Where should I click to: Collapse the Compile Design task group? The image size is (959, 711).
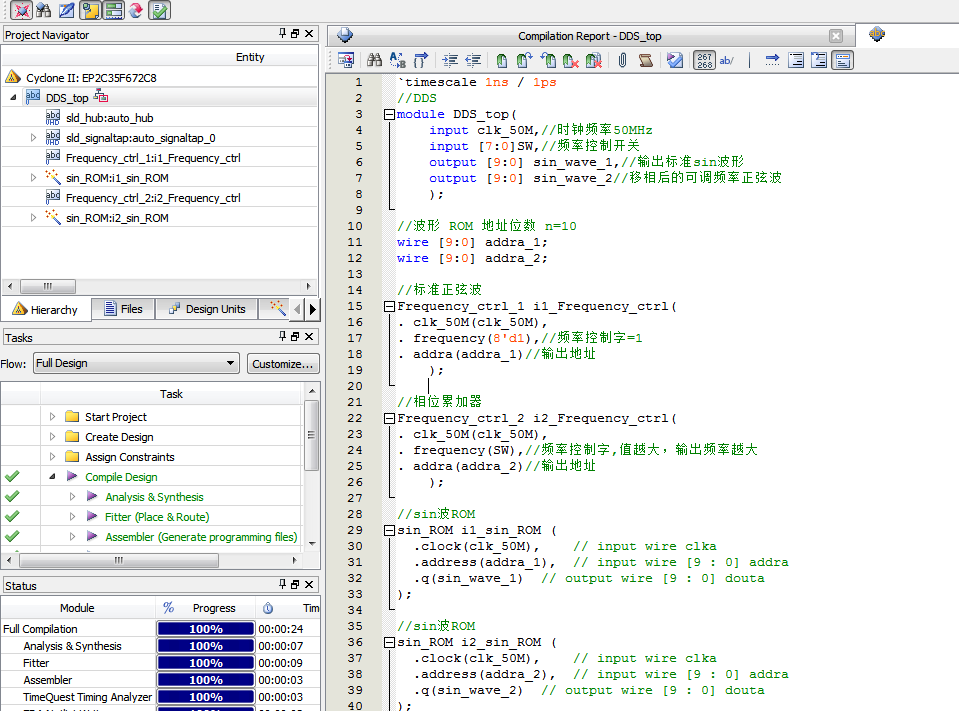coord(52,477)
